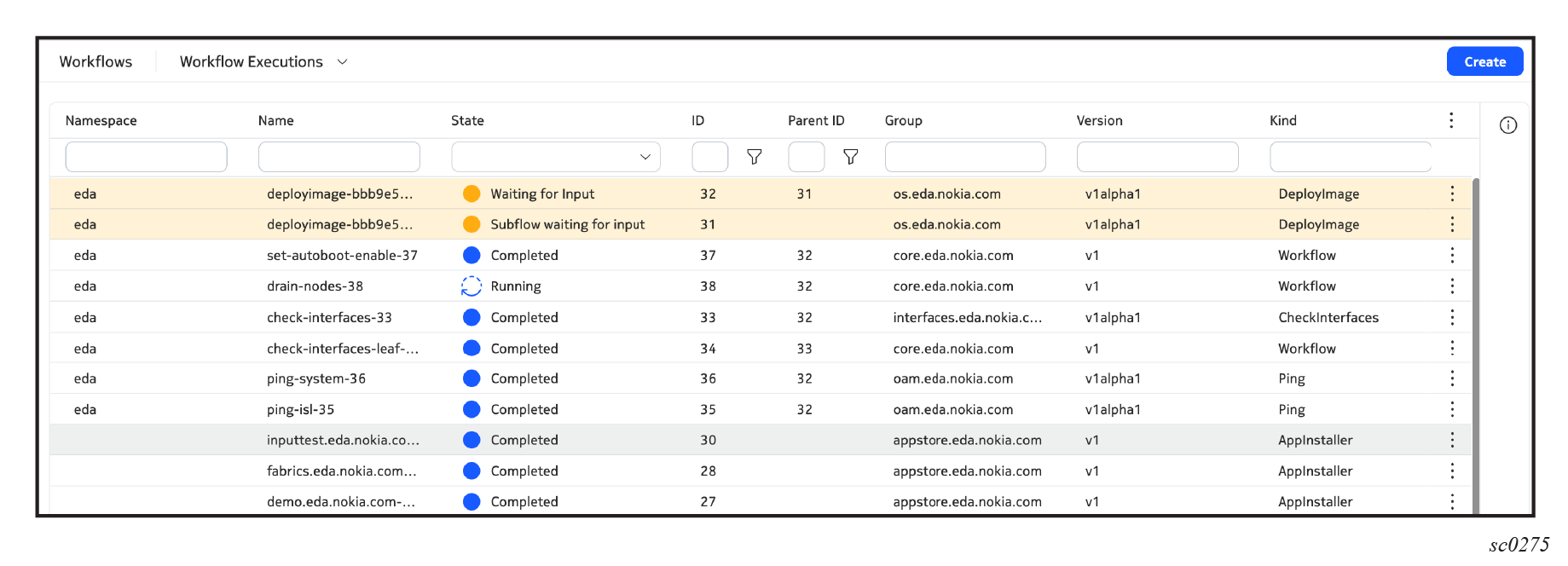Open row actions menu for check-interfaces-33
The width and height of the screenshot is (1568, 566).
[1451, 318]
